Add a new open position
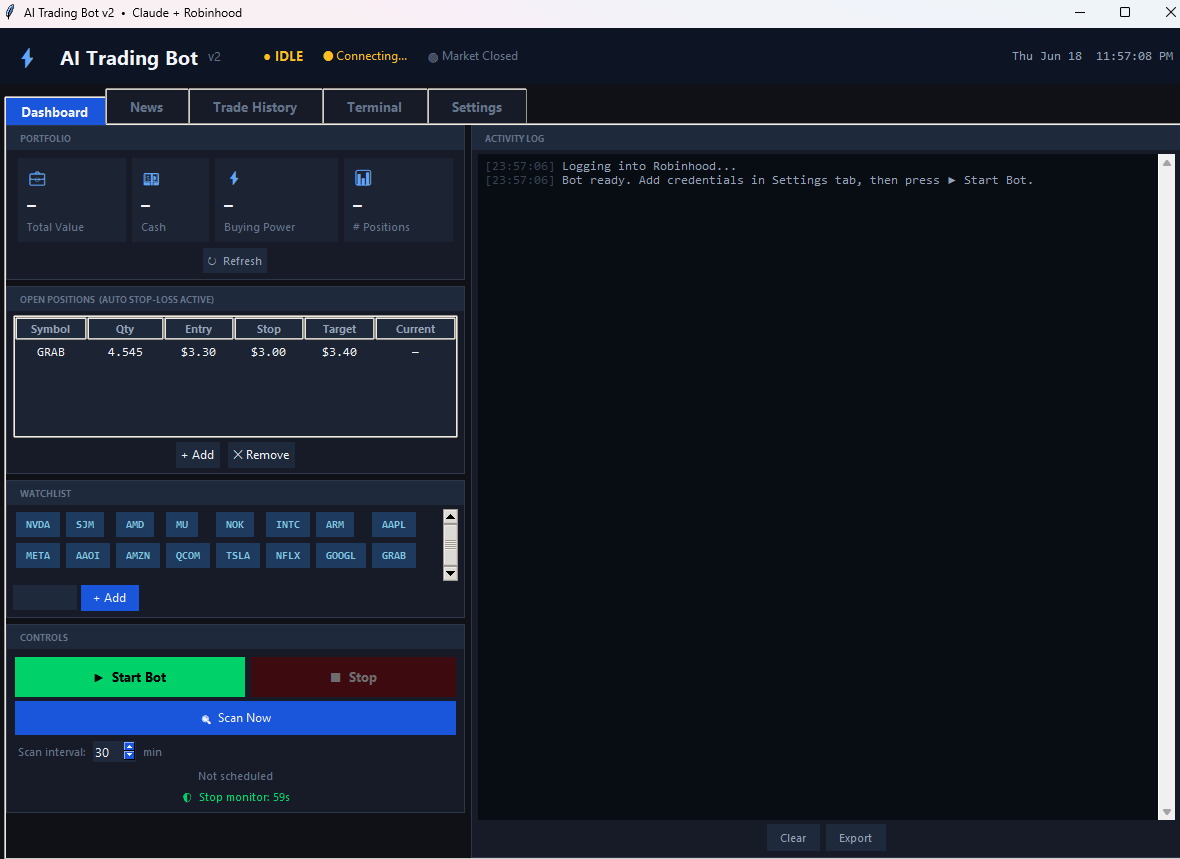The height and width of the screenshot is (859, 1180). click(x=198, y=455)
